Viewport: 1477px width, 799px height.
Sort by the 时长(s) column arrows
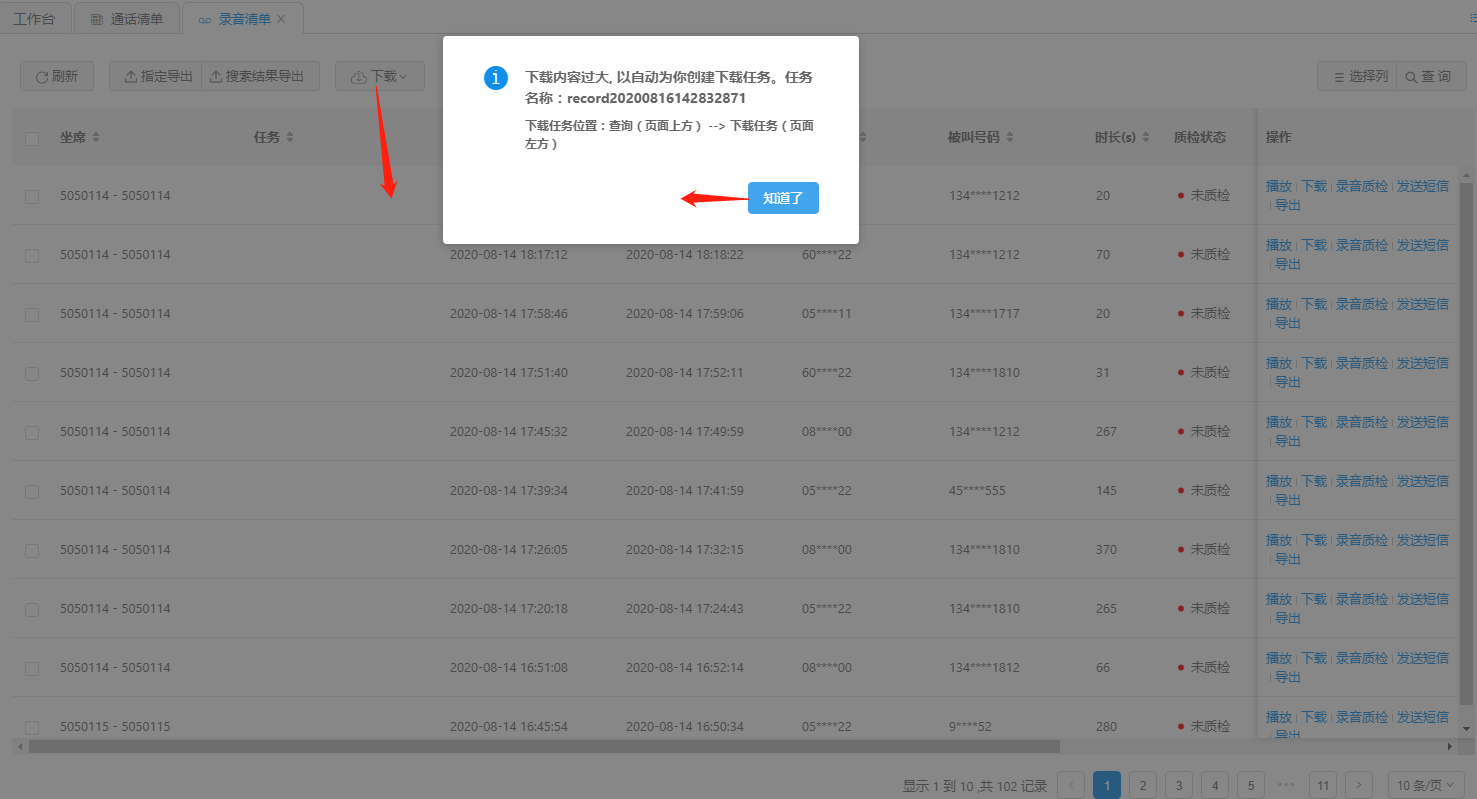[x=1146, y=138]
